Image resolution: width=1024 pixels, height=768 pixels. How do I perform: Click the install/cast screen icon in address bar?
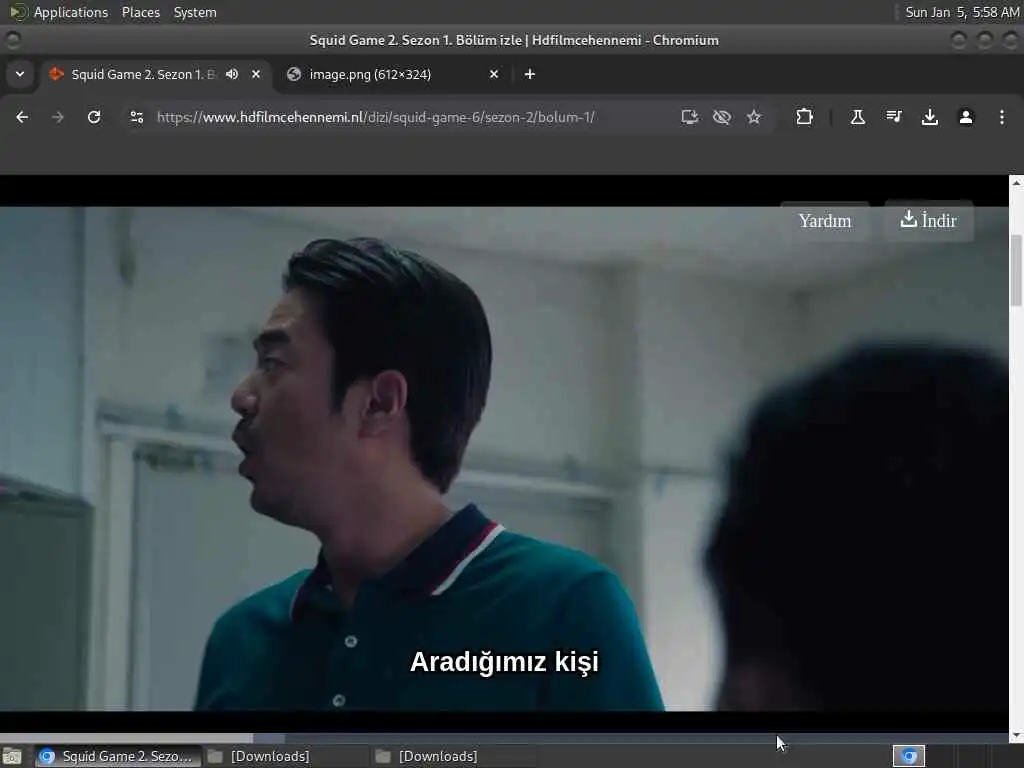[x=690, y=117]
